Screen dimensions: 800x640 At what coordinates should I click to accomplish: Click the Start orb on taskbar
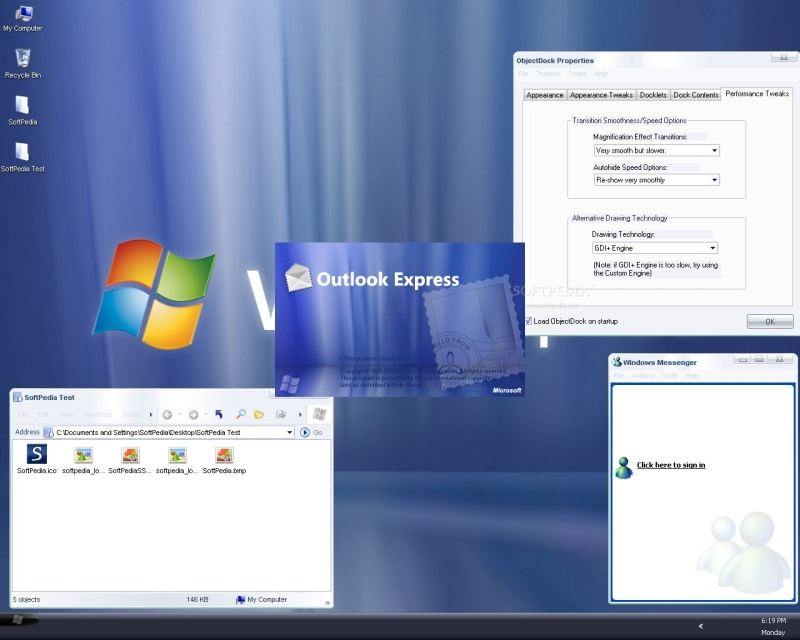[18, 620]
